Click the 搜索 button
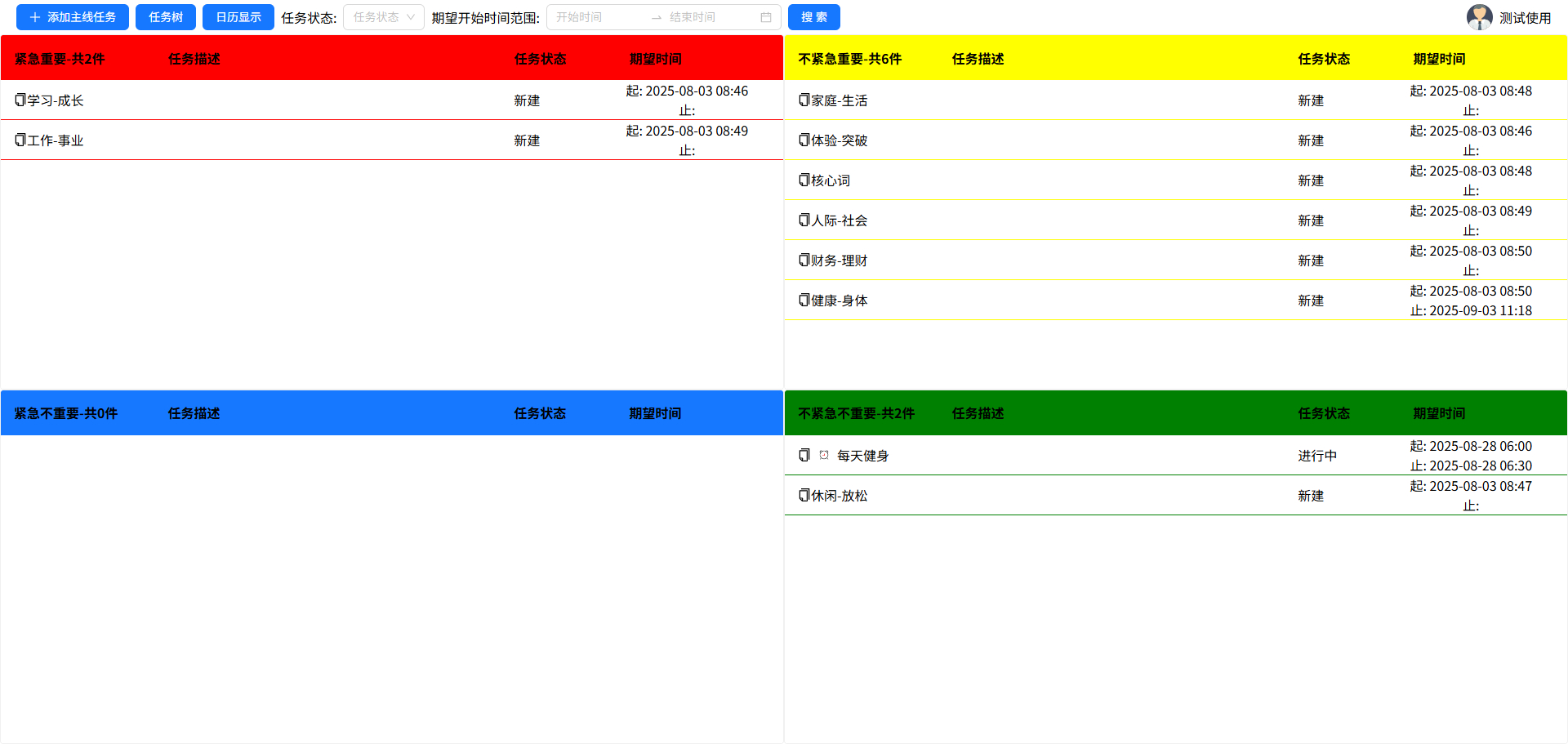Image resolution: width=1568 pixels, height=744 pixels. [814, 17]
